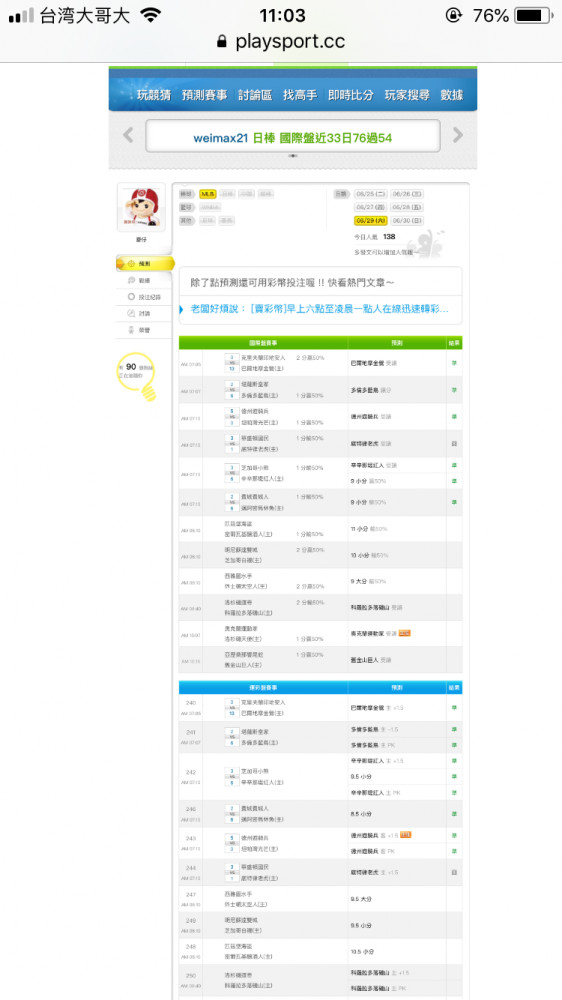
Task: Click the right carousel arrow
Action: click(x=457, y=135)
